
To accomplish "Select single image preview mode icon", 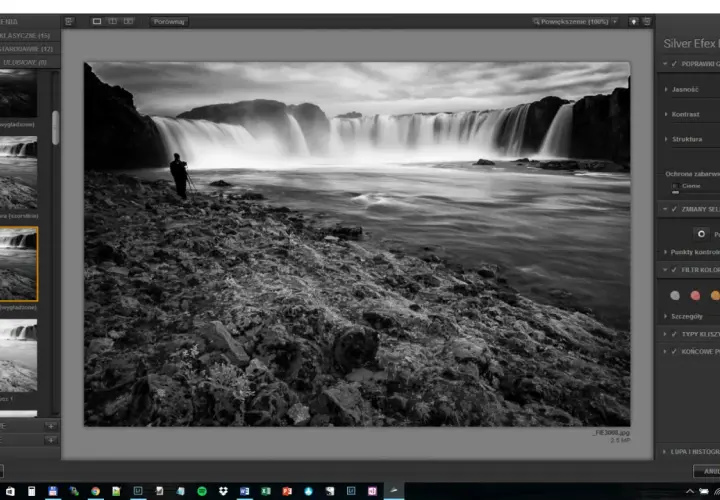I will [x=97, y=22].
